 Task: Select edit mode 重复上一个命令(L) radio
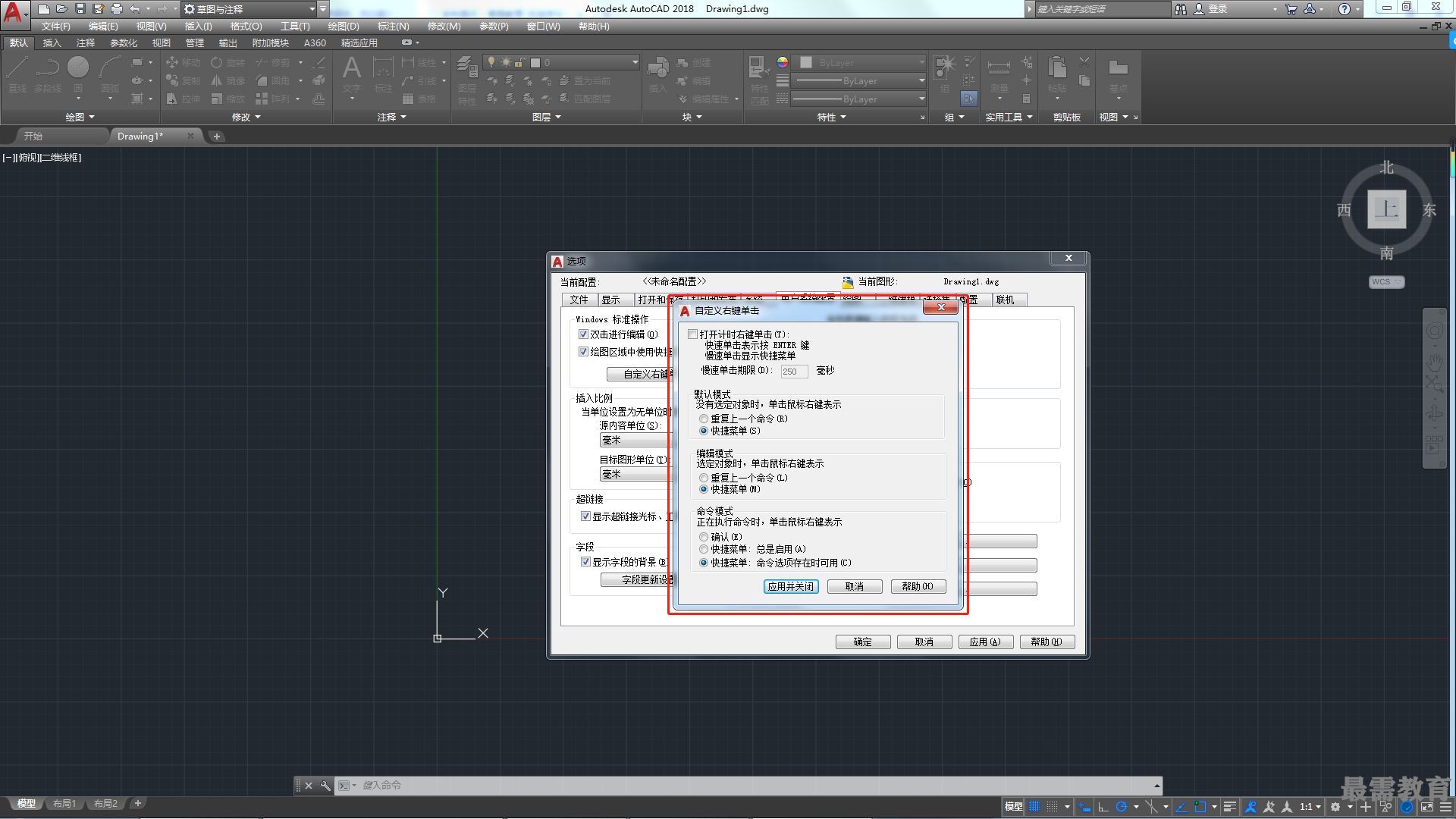(704, 478)
